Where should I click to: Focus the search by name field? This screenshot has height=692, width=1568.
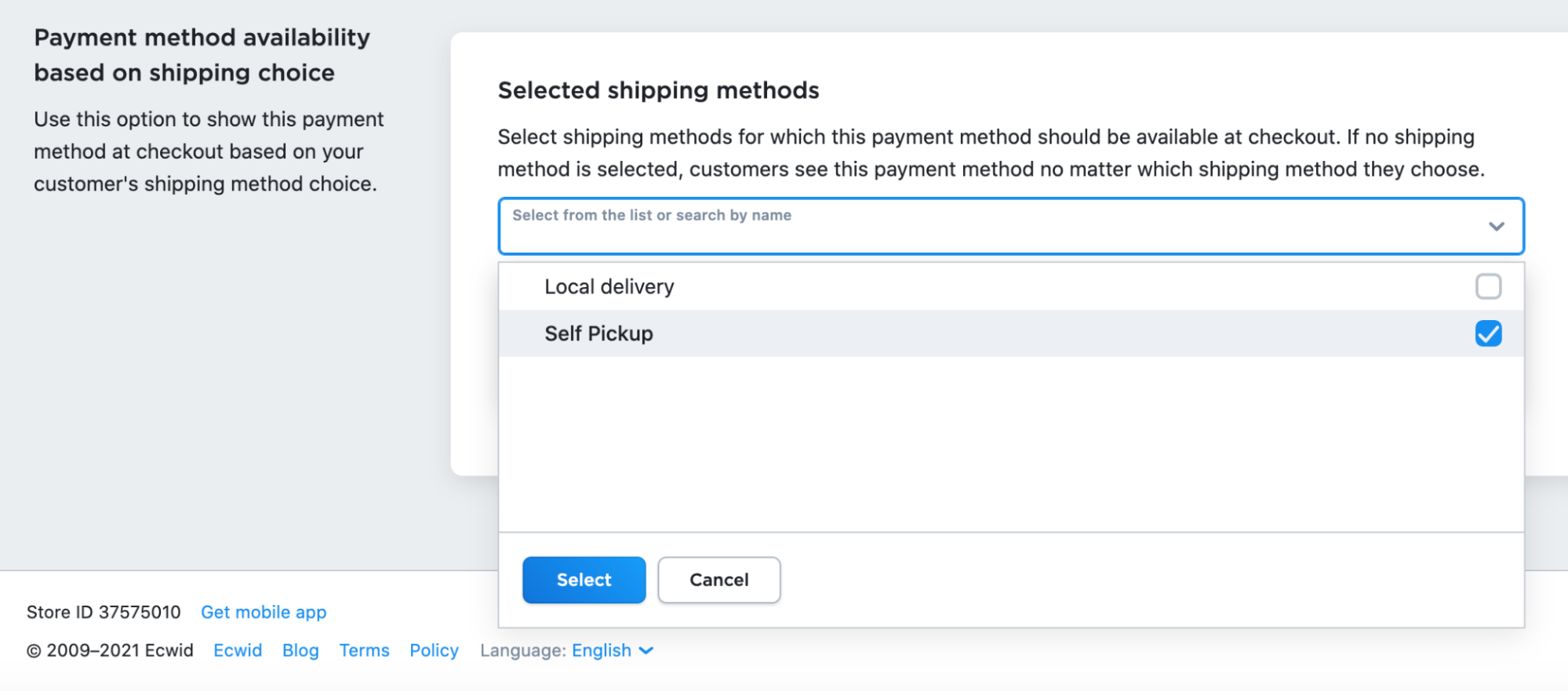pyautogui.click(x=941, y=228)
